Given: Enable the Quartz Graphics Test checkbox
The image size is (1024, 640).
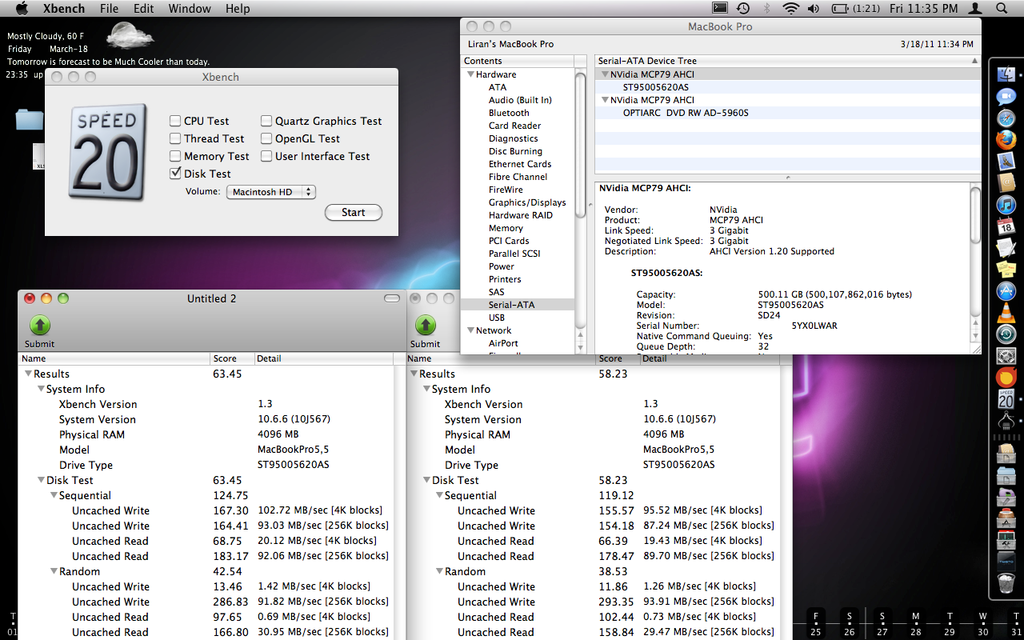Looking at the screenshot, I should 266,121.
